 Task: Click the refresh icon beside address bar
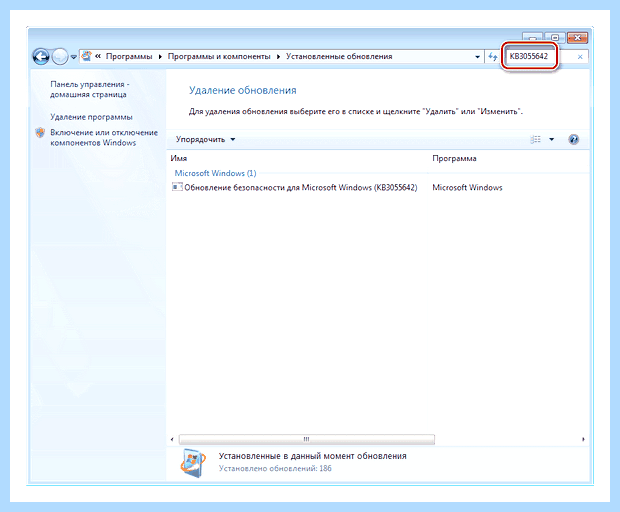pos(492,57)
